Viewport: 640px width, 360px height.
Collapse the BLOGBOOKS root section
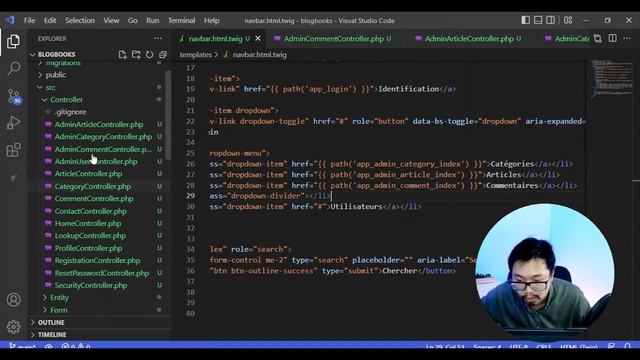point(57,55)
